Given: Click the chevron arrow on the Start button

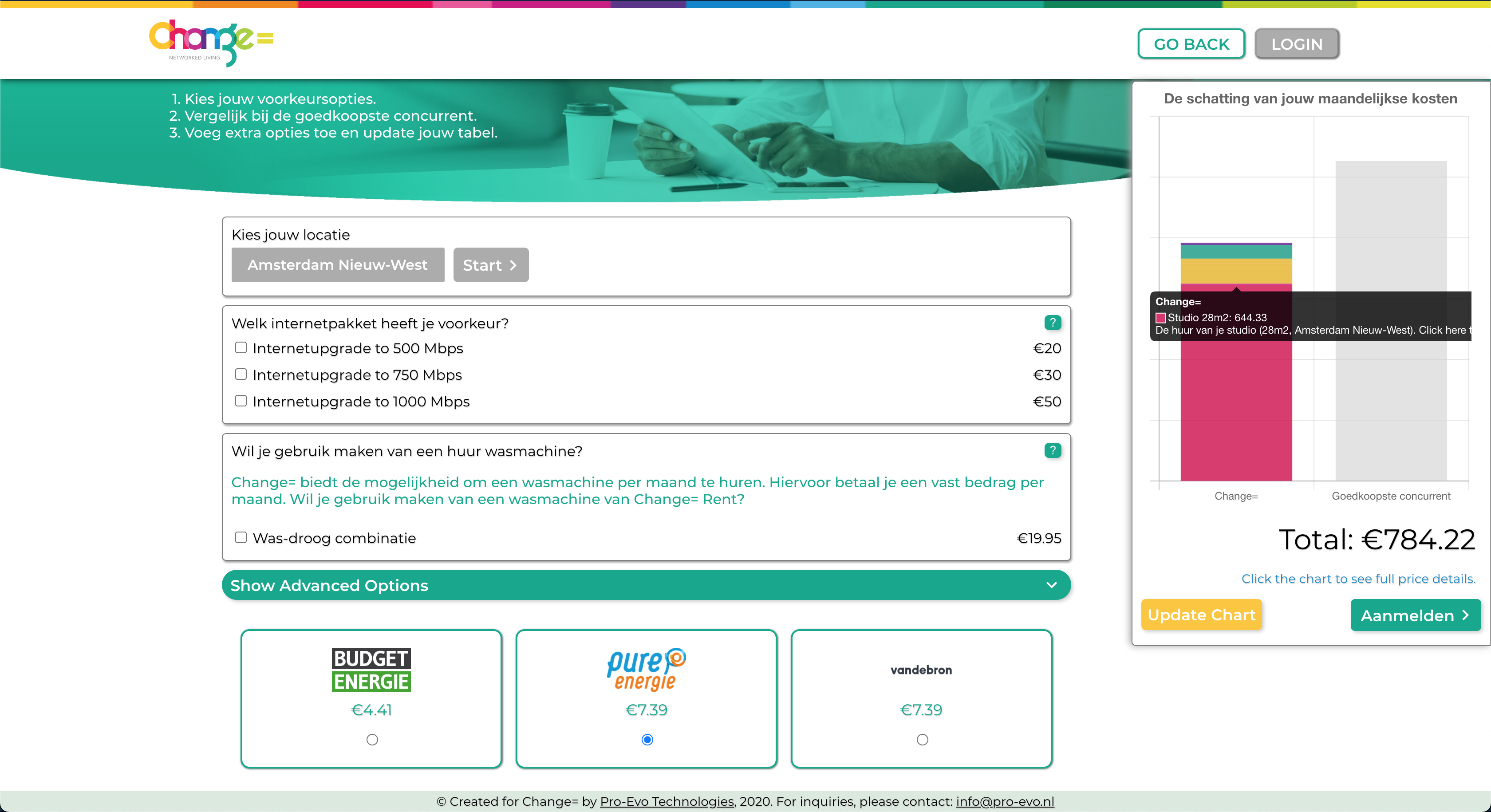Looking at the screenshot, I should click(x=513, y=265).
